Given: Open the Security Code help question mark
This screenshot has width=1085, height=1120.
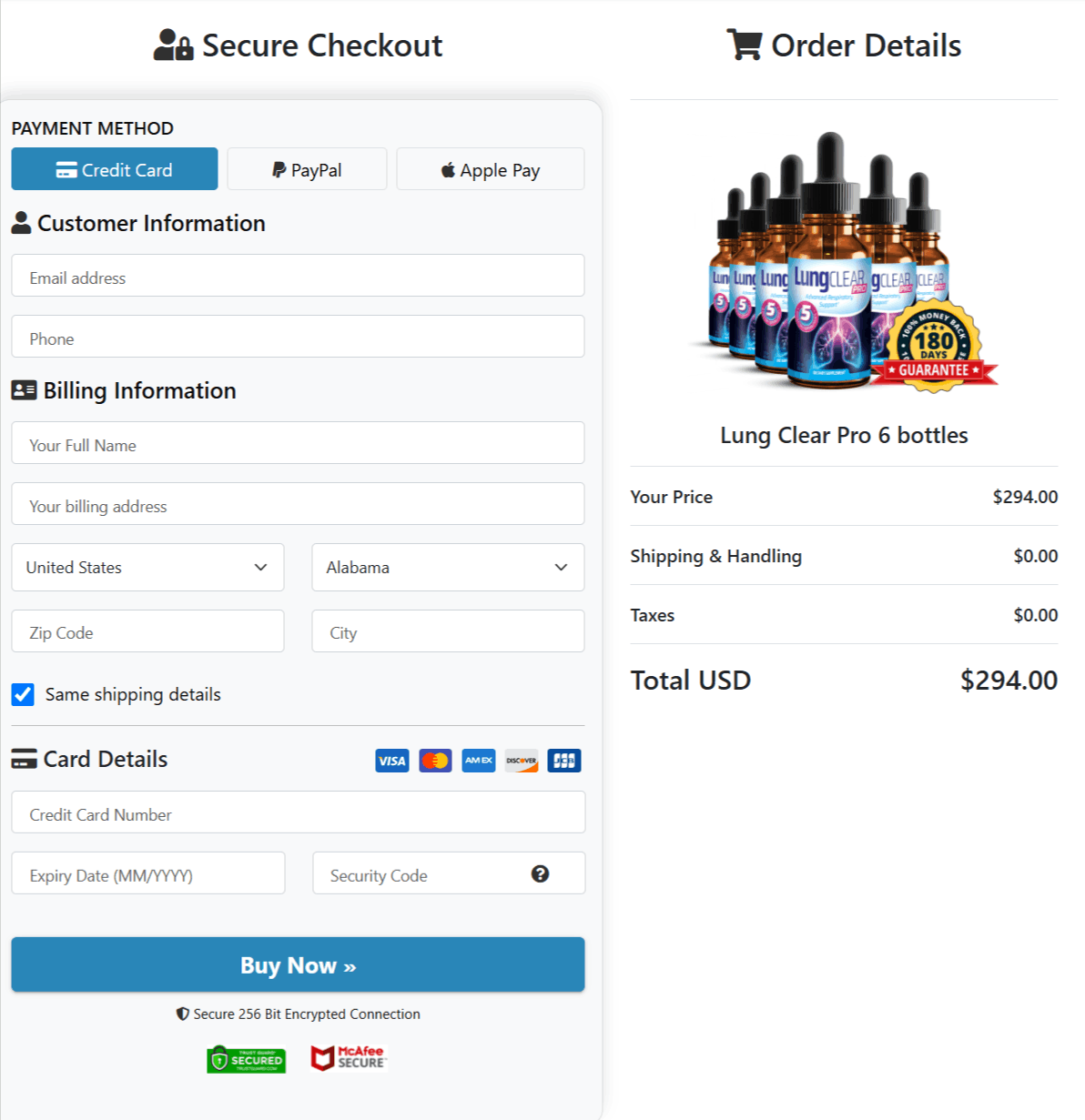Looking at the screenshot, I should click(540, 873).
